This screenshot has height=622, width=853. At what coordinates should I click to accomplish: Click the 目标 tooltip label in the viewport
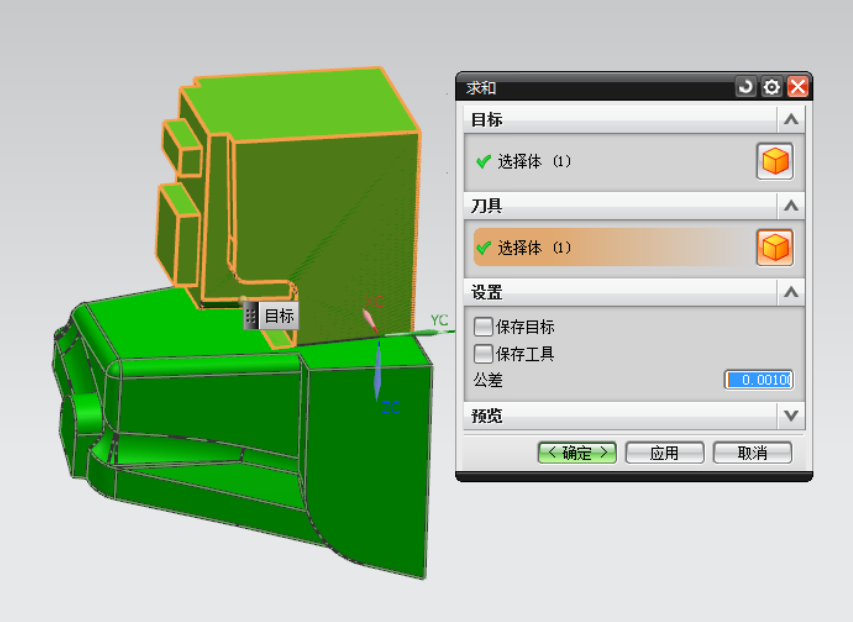click(279, 316)
